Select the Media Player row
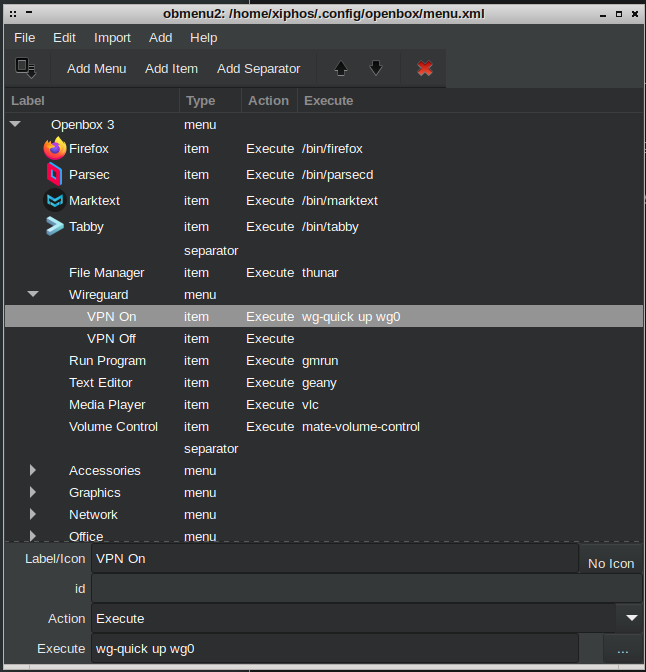646x672 pixels. [324, 404]
